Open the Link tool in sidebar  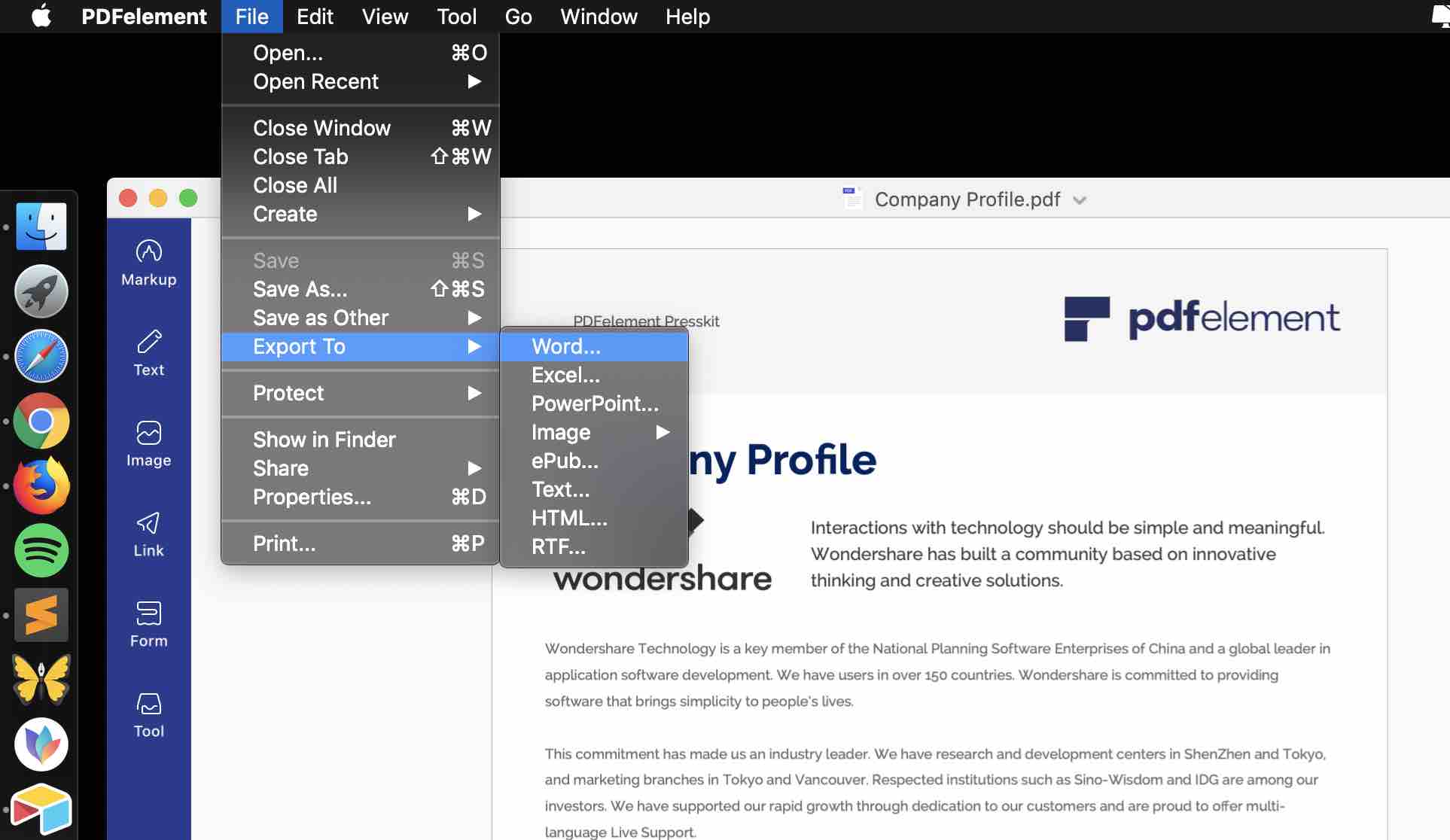[149, 534]
